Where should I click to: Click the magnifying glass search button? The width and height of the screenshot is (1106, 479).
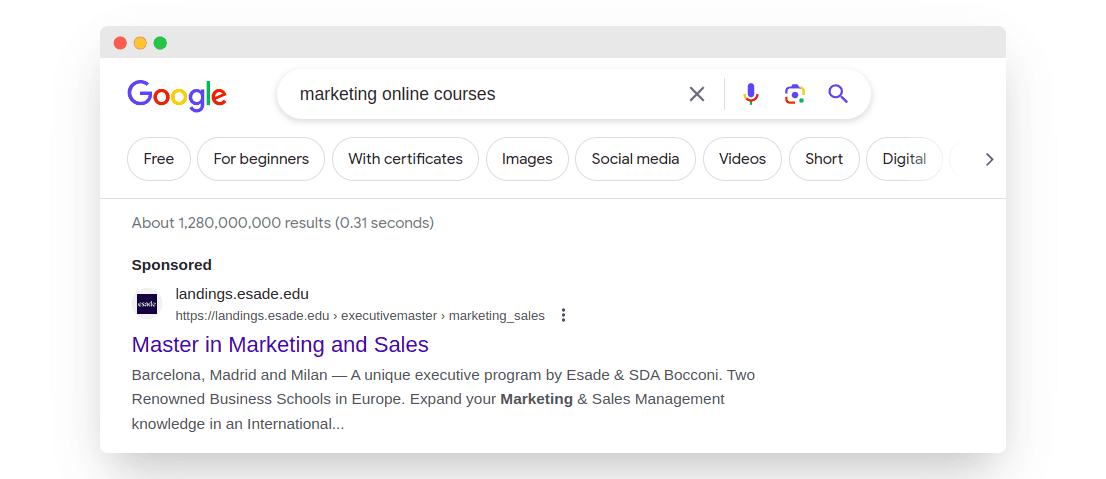click(x=837, y=94)
